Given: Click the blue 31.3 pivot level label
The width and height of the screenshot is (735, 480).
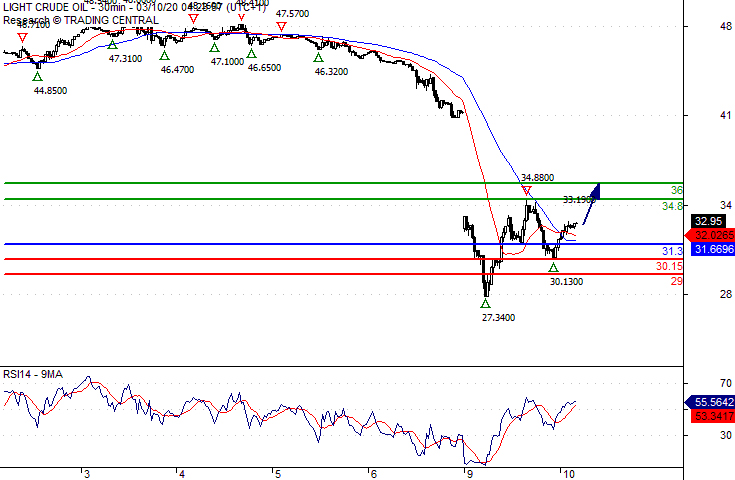Looking at the screenshot, I should (x=672, y=251).
